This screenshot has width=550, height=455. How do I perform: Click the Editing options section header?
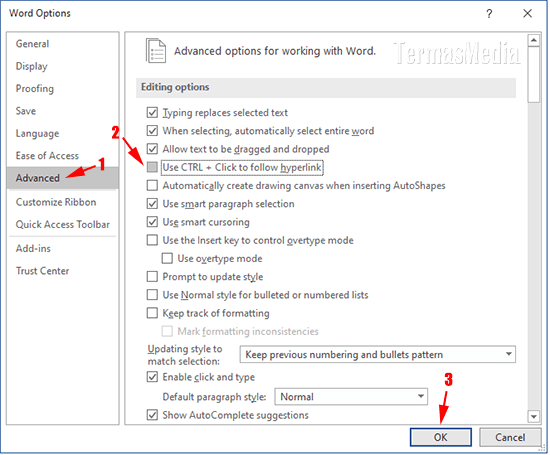pos(326,87)
